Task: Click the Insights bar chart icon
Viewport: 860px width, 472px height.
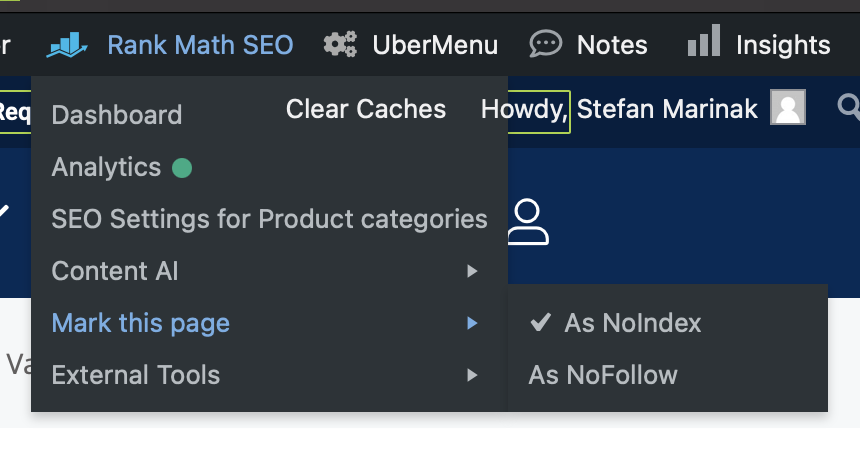Action: point(704,43)
